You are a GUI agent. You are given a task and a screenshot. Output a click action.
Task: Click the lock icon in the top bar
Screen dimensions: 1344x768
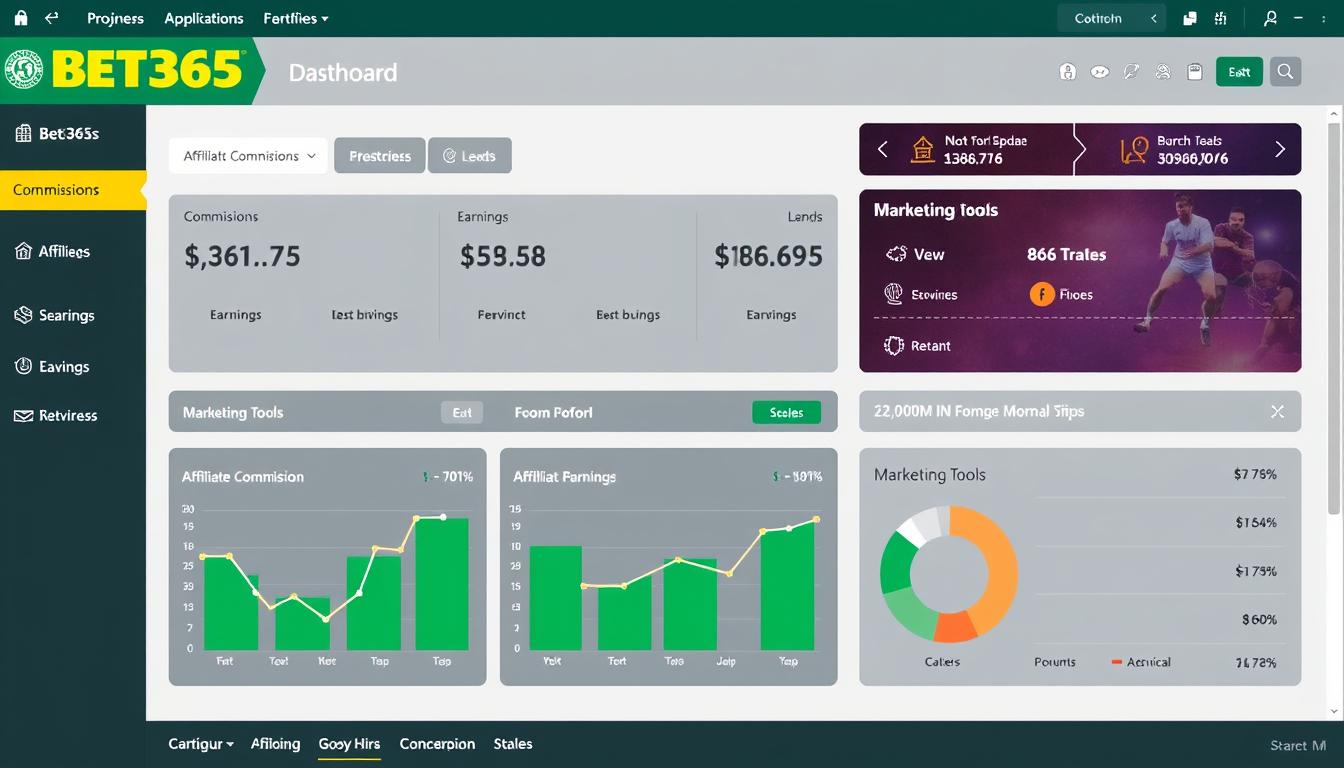tap(21, 18)
